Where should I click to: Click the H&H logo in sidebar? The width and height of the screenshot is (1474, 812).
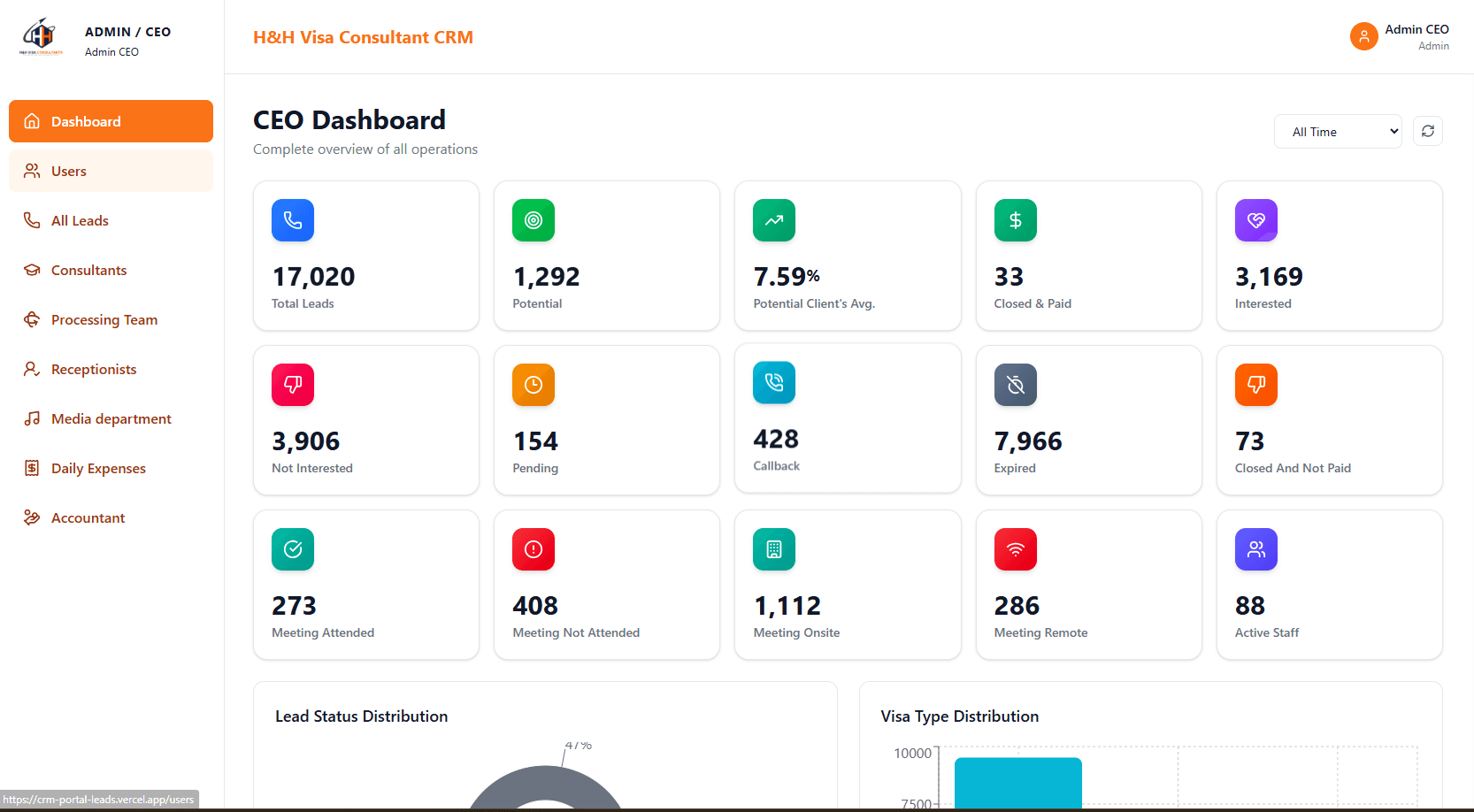click(41, 37)
